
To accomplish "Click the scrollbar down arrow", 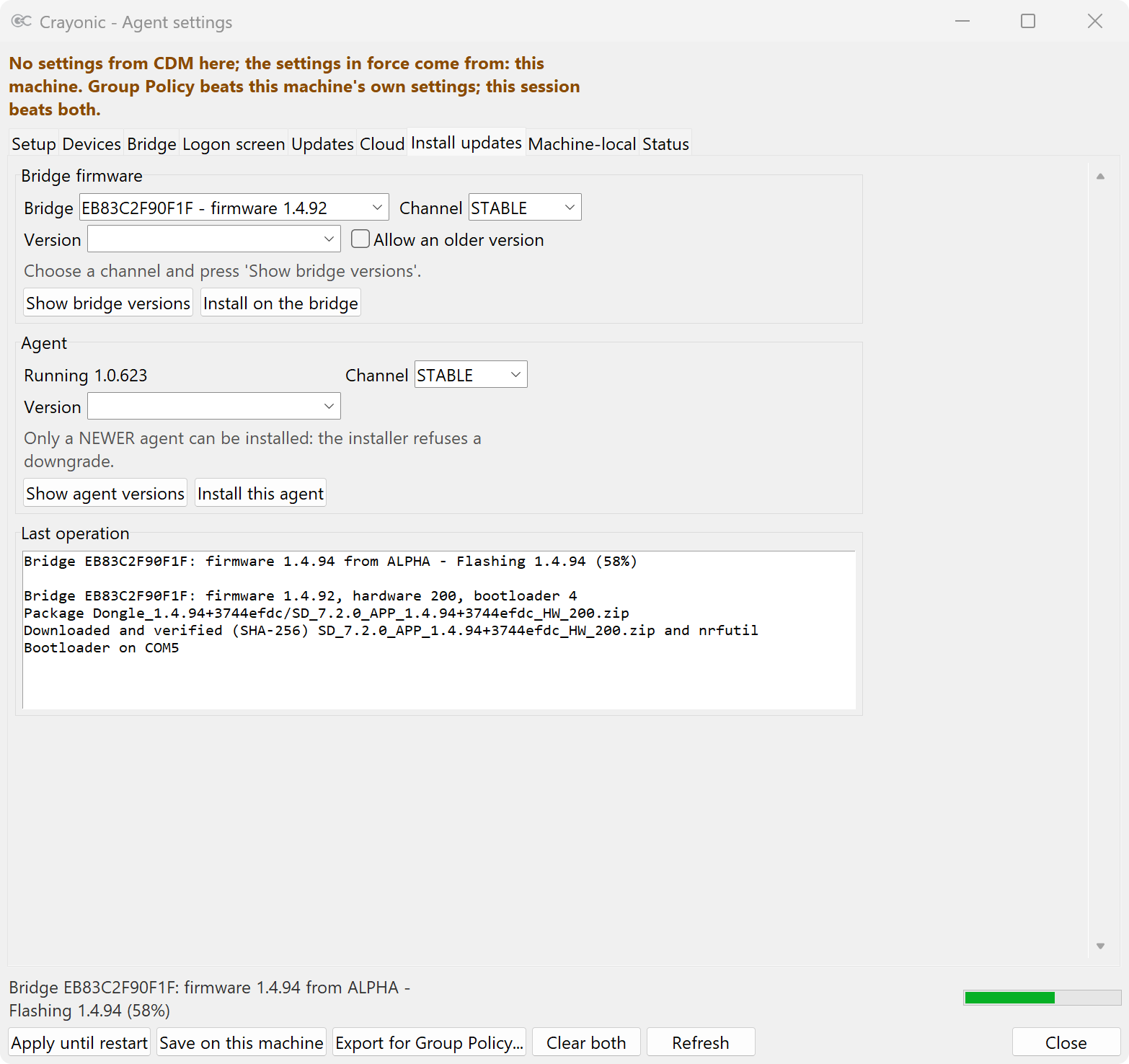I will [x=1100, y=946].
